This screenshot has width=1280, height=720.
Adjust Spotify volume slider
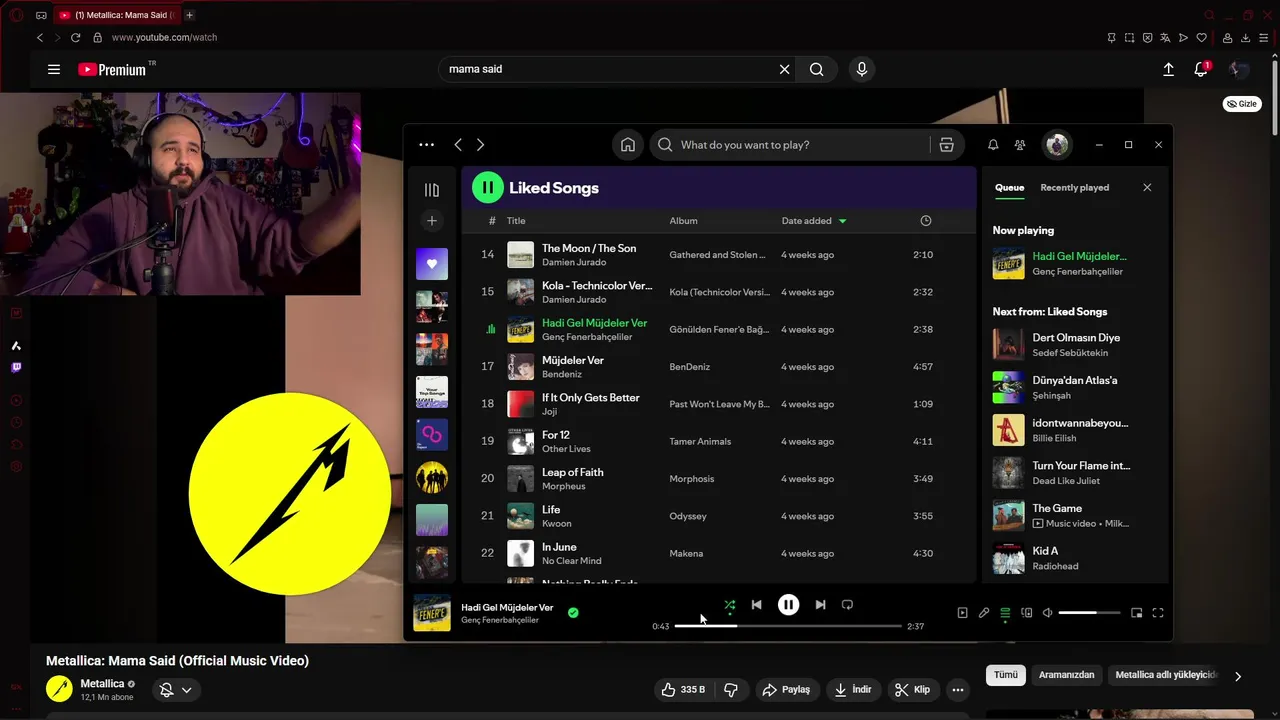pyautogui.click(x=1089, y=613)
